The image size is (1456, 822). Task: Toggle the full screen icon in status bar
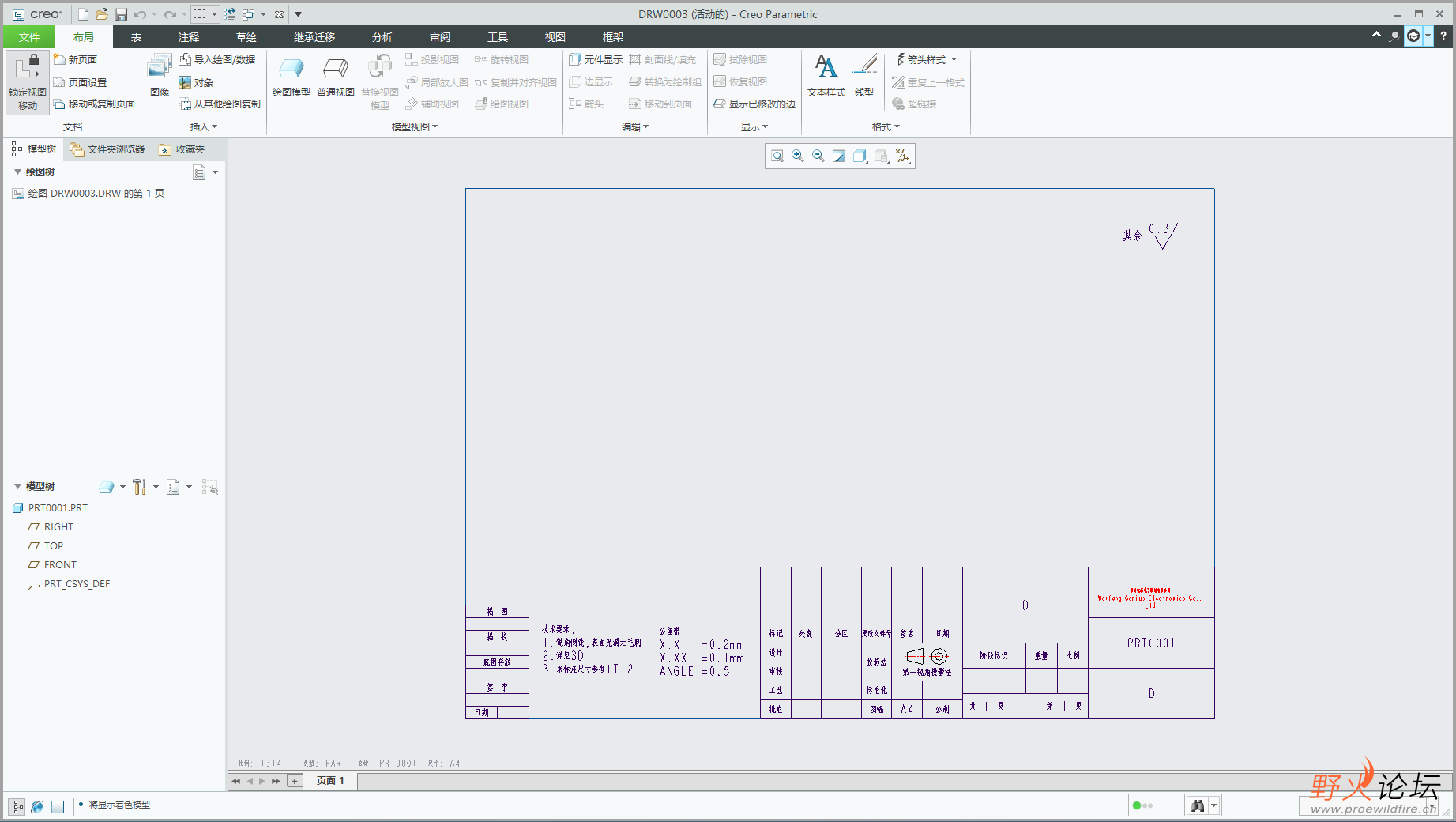[58, 806]
